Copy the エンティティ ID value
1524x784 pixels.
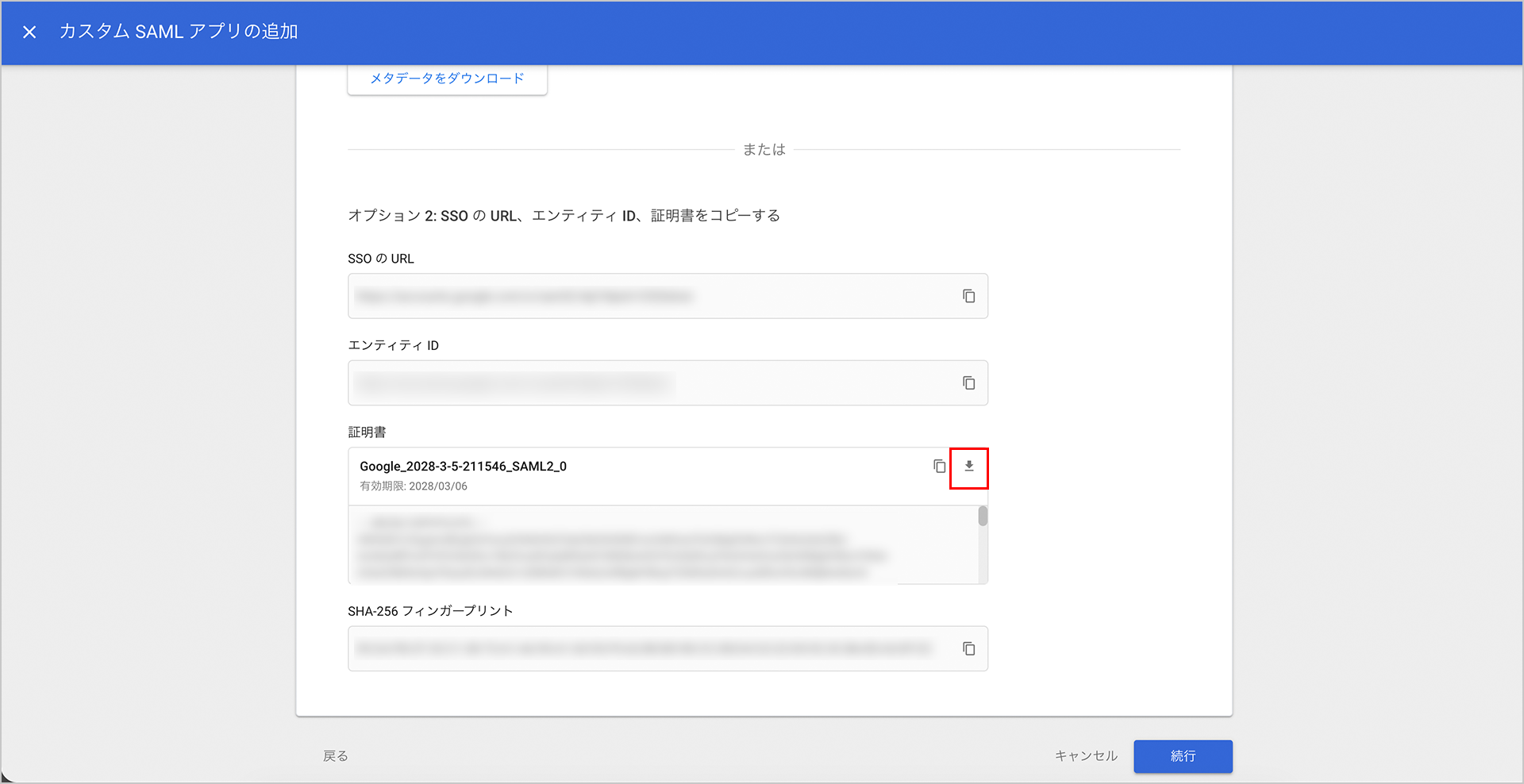pos(968,383)
